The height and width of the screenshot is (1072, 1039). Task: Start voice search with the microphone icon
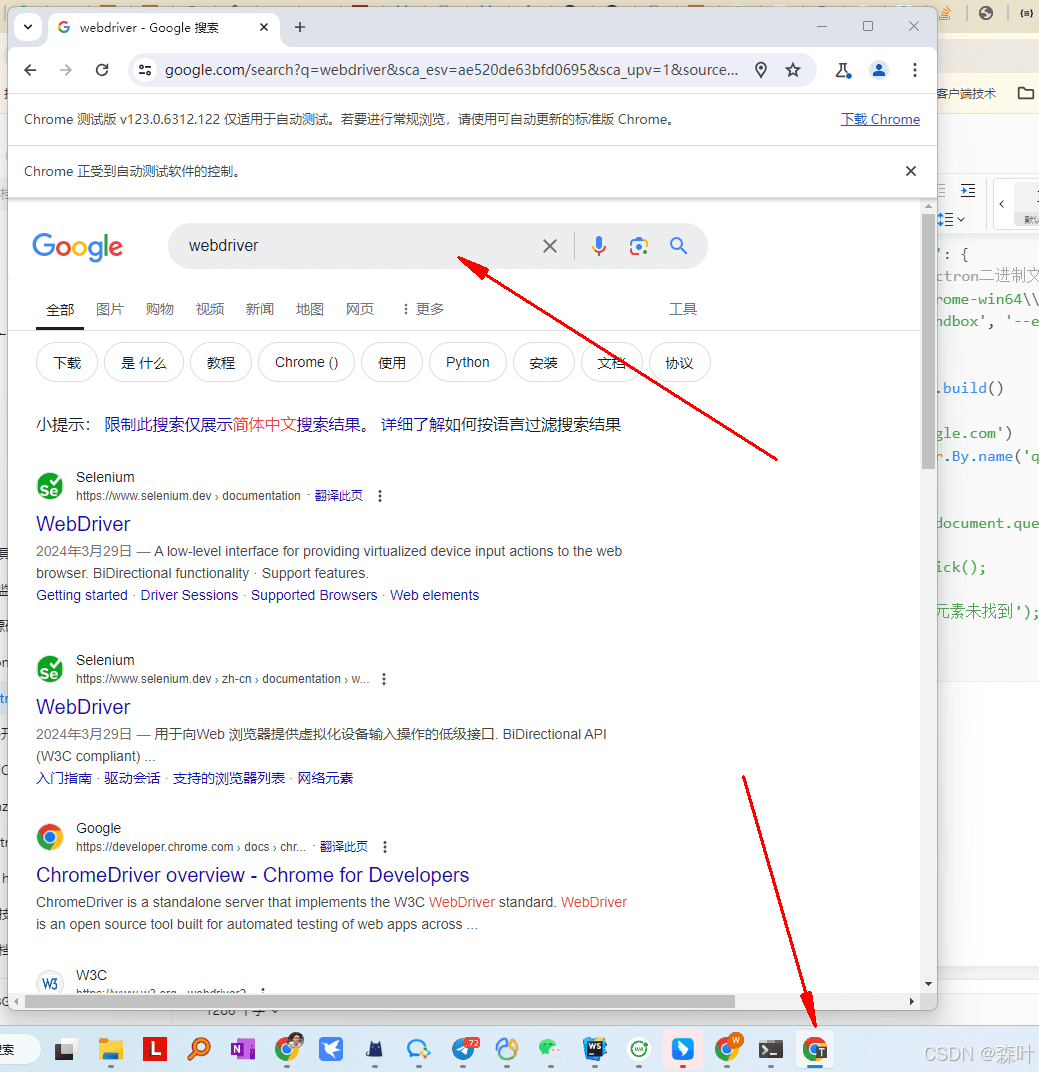point(599,246)
